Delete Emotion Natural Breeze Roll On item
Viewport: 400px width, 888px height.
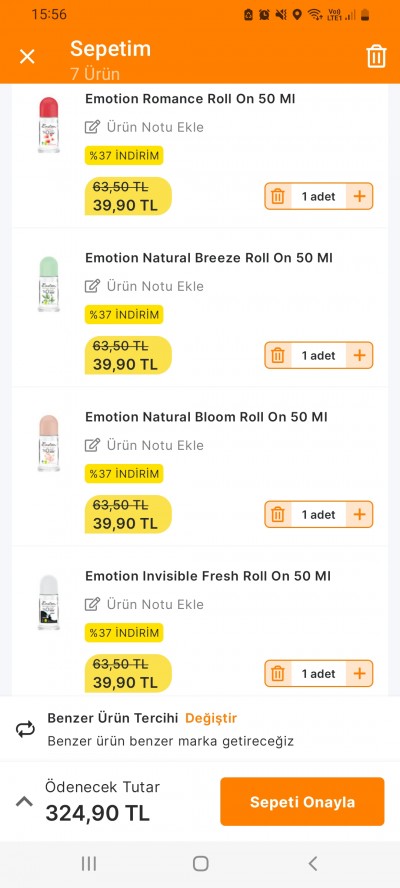[x=278, y=356]
